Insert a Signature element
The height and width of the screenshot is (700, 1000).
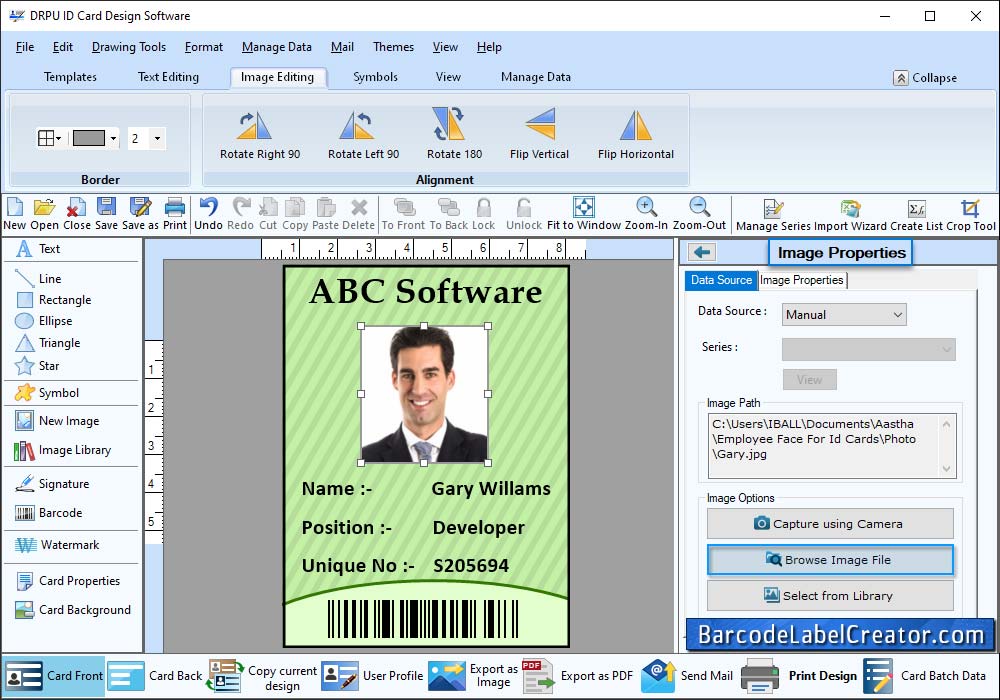tap(52, 484)
